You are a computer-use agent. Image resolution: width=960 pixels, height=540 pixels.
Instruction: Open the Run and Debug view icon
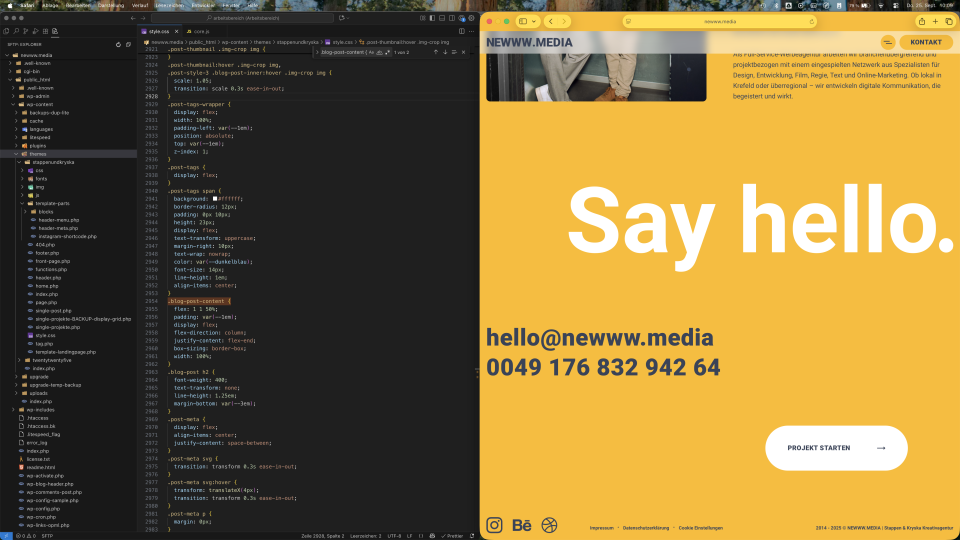coord(36,31)
